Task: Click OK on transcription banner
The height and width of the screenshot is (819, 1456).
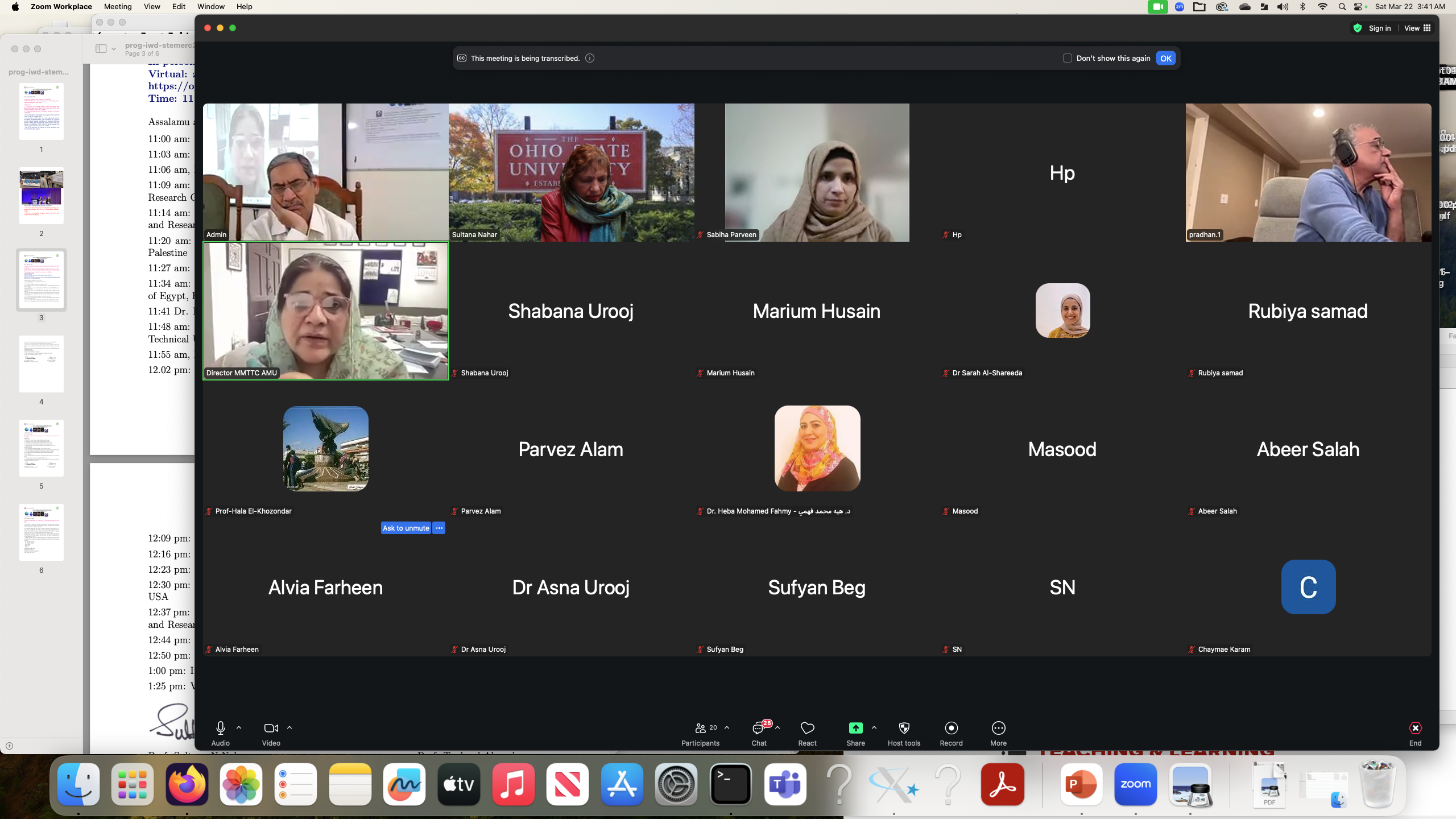Action: coord(1165,58)
